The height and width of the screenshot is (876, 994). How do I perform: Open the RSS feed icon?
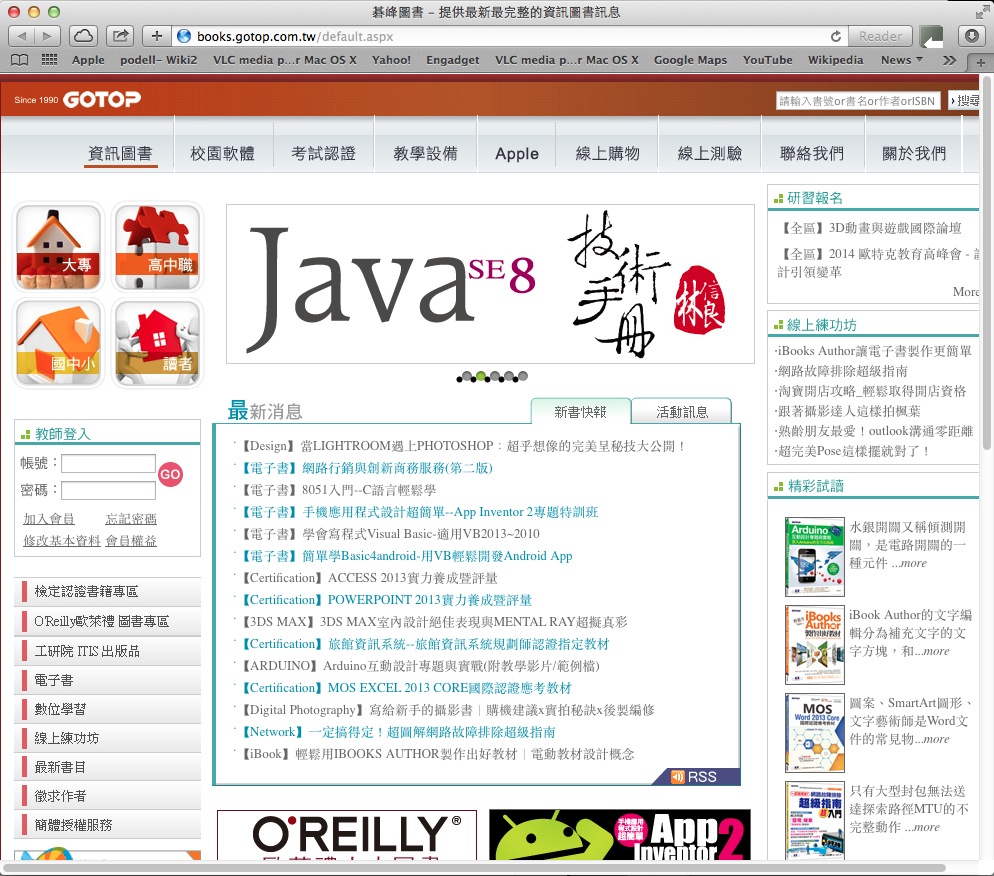coord(696,776)
